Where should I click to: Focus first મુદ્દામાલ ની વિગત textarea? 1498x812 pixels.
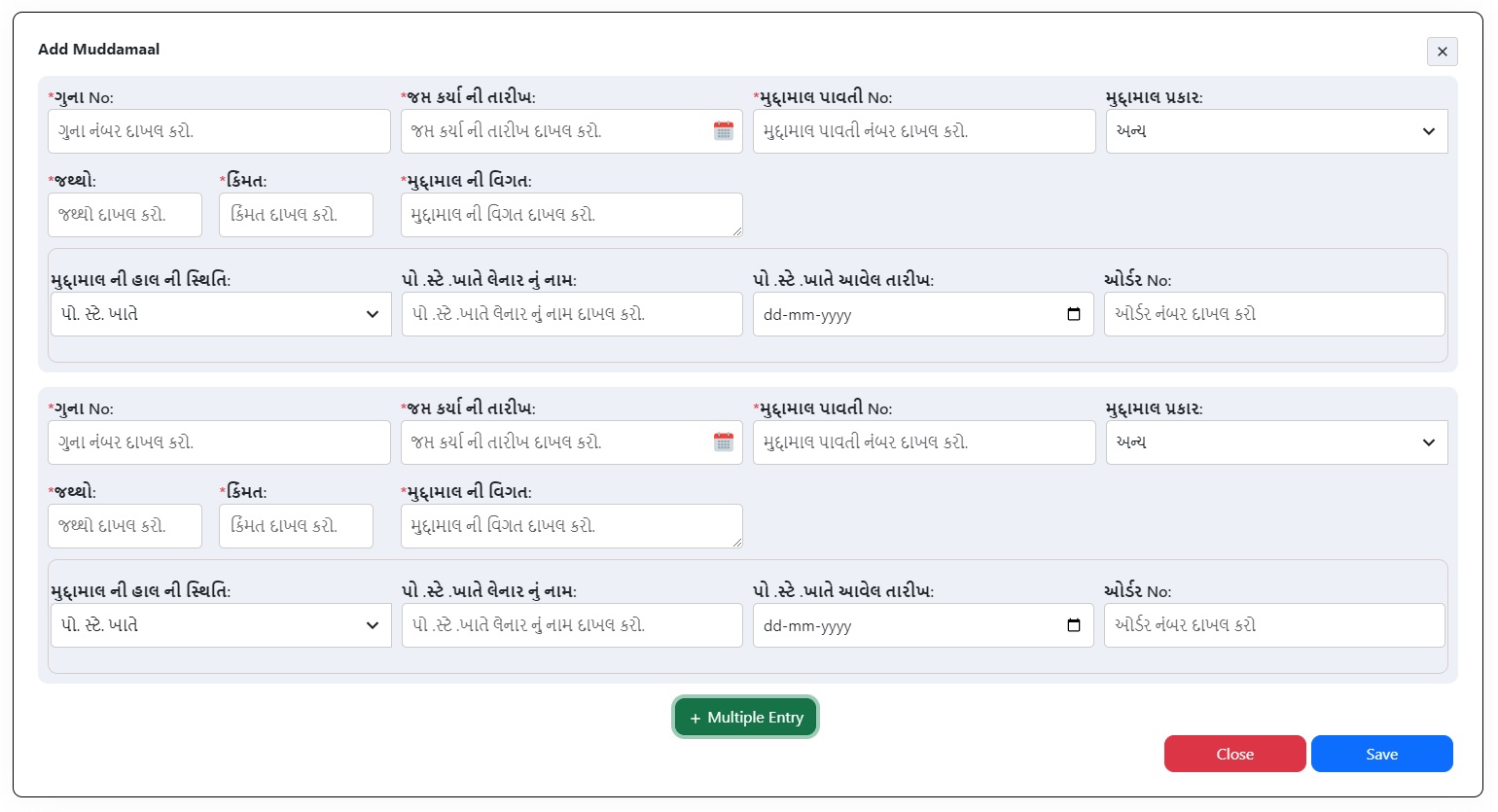tap(570, 215)
